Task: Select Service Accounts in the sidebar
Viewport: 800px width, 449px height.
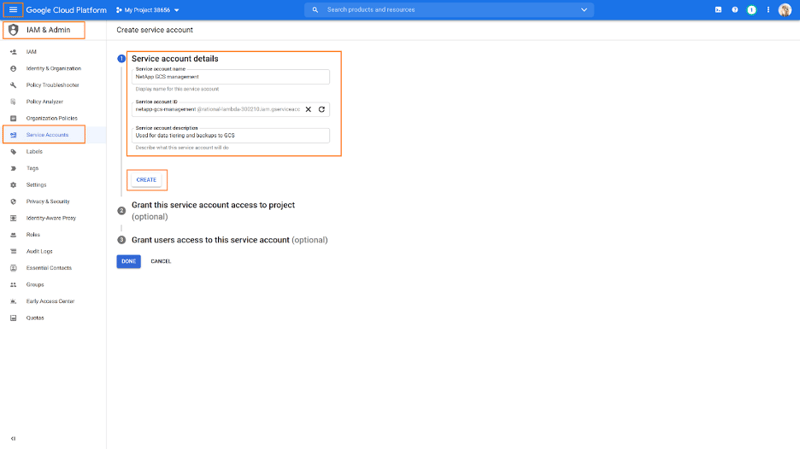Action: point(47,135)
